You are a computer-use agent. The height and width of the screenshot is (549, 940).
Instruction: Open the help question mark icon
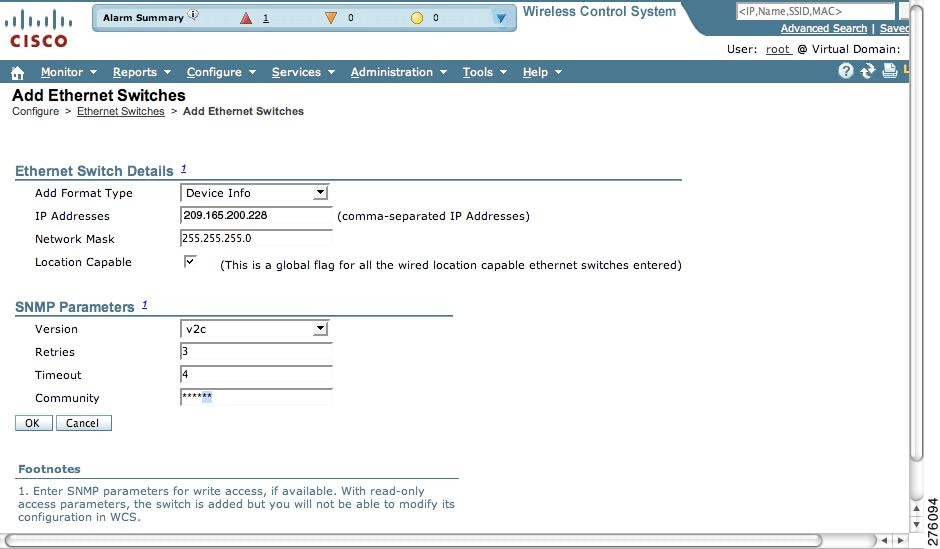pyautogui.click(x=845, y=71)
